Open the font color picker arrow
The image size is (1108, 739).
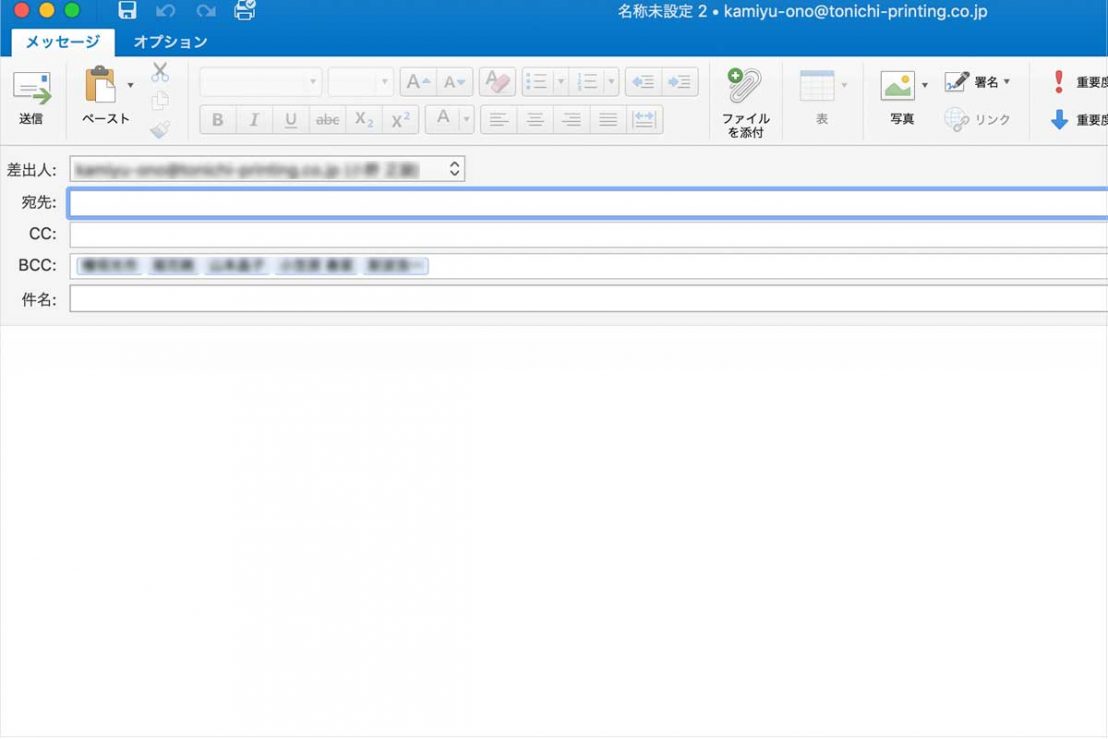[x=465, y=119]
